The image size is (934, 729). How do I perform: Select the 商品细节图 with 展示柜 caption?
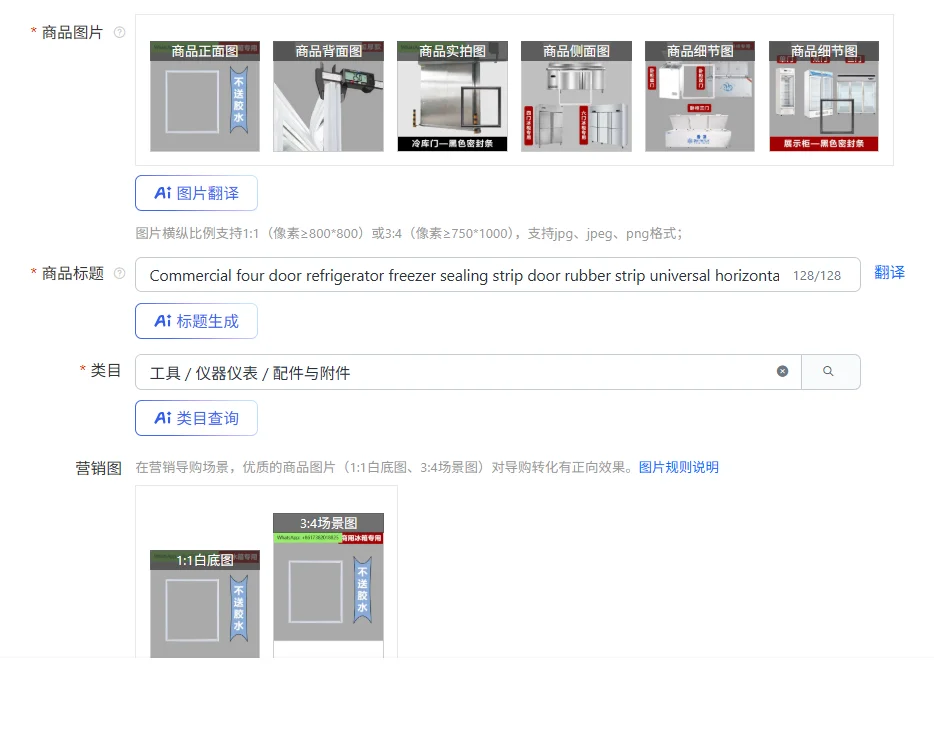tap(824, 96)
